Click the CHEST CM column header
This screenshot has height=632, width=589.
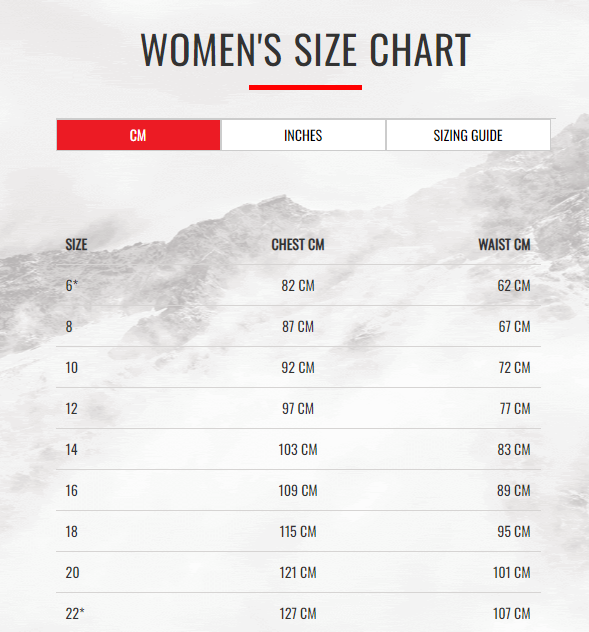pos(298,245)
